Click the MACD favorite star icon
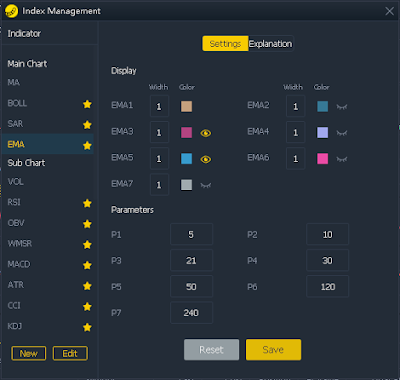The height and width of the screenshot is (380, 400). (x=87, y=265)
